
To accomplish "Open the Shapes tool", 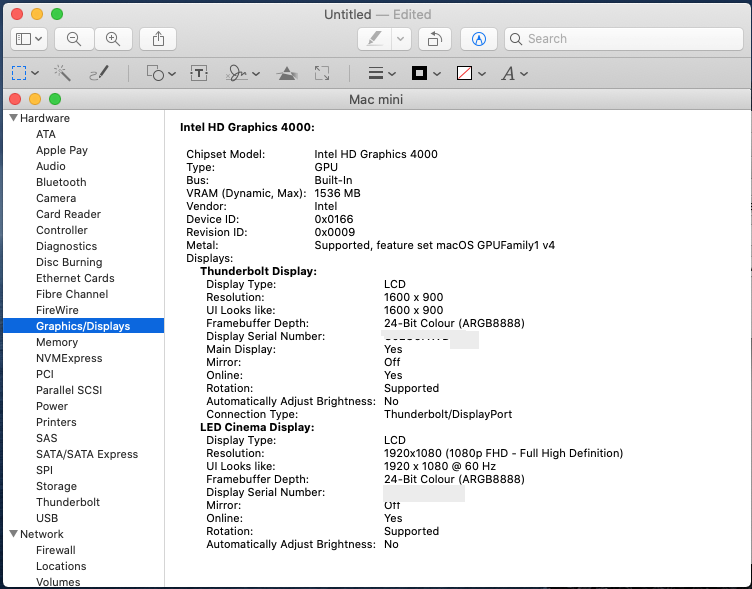I will (155, 73).
